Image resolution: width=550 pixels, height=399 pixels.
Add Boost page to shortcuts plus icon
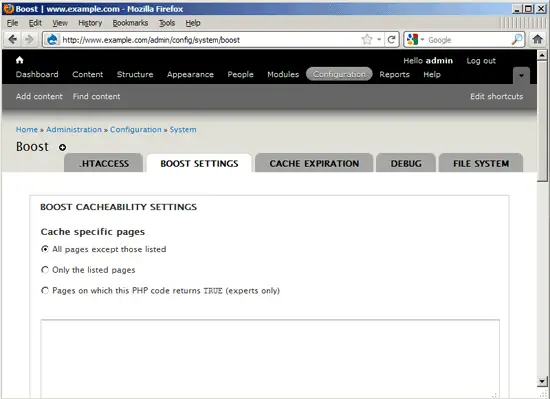62,147
